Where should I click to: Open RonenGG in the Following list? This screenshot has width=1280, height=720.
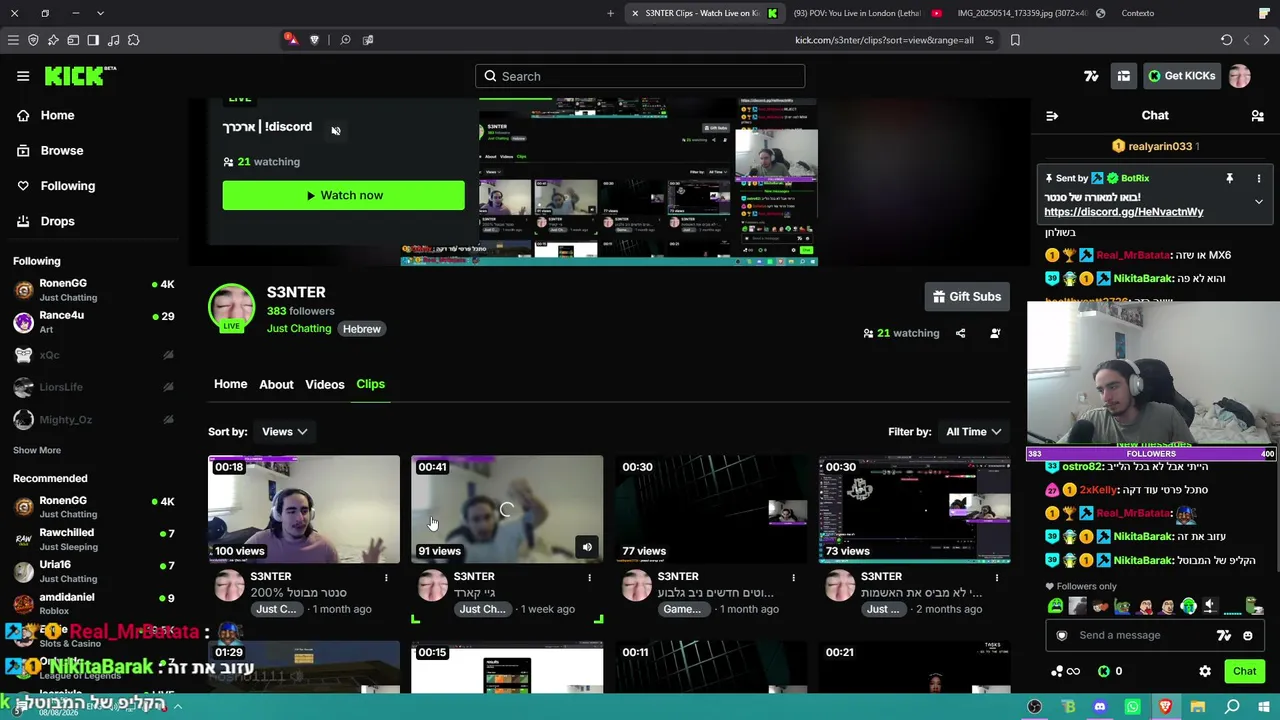click(94, 290)
